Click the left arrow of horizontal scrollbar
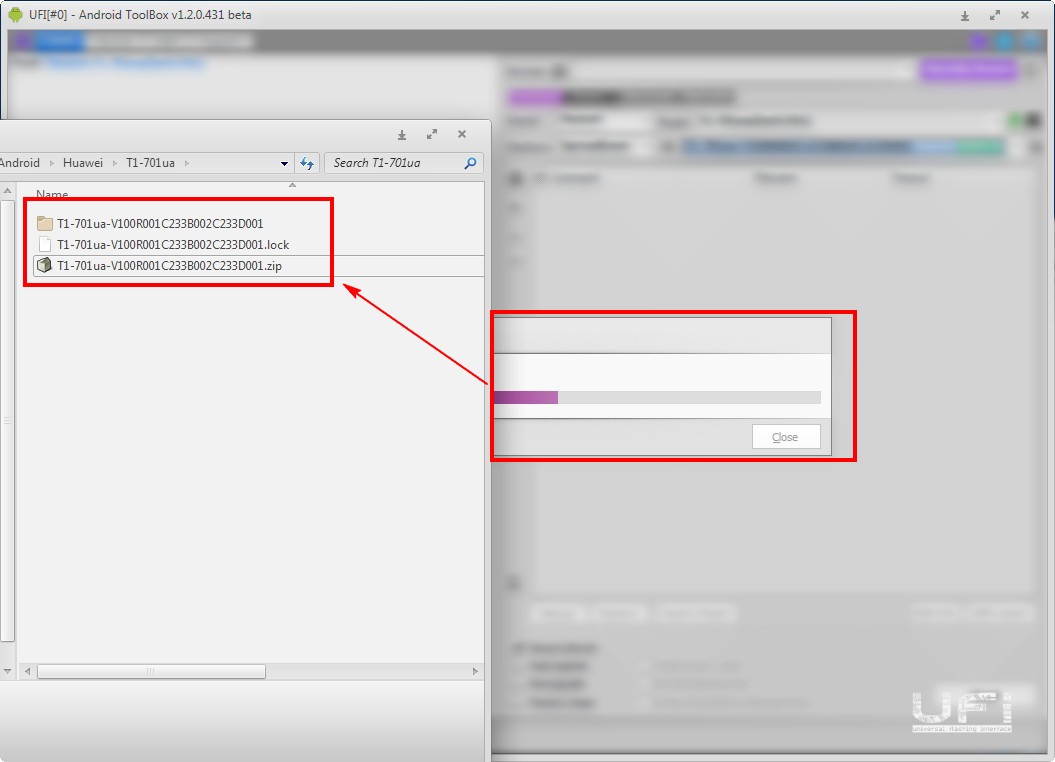 (28, 671)
